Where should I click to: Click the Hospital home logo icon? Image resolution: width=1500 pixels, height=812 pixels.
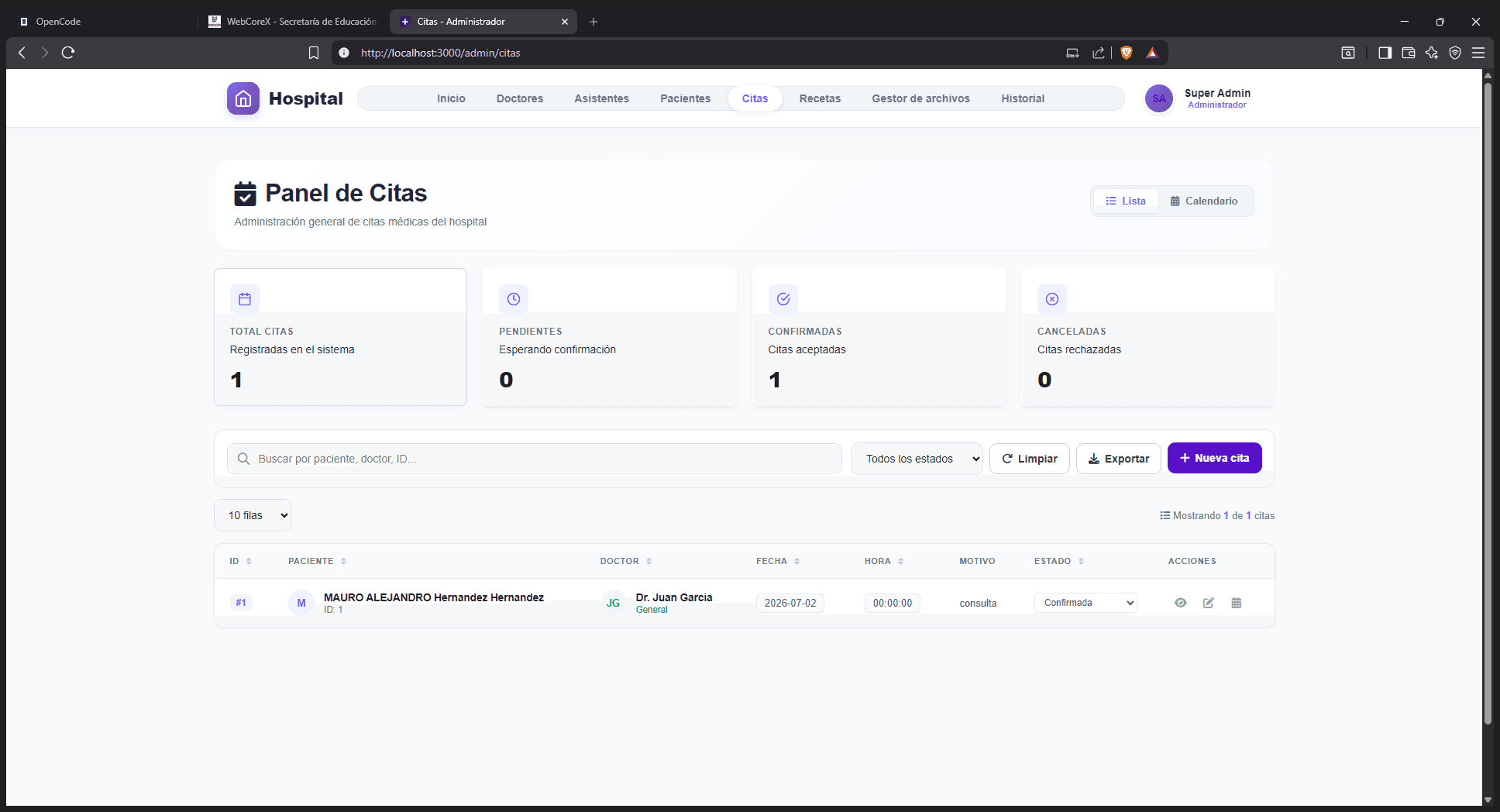[243, 98]
